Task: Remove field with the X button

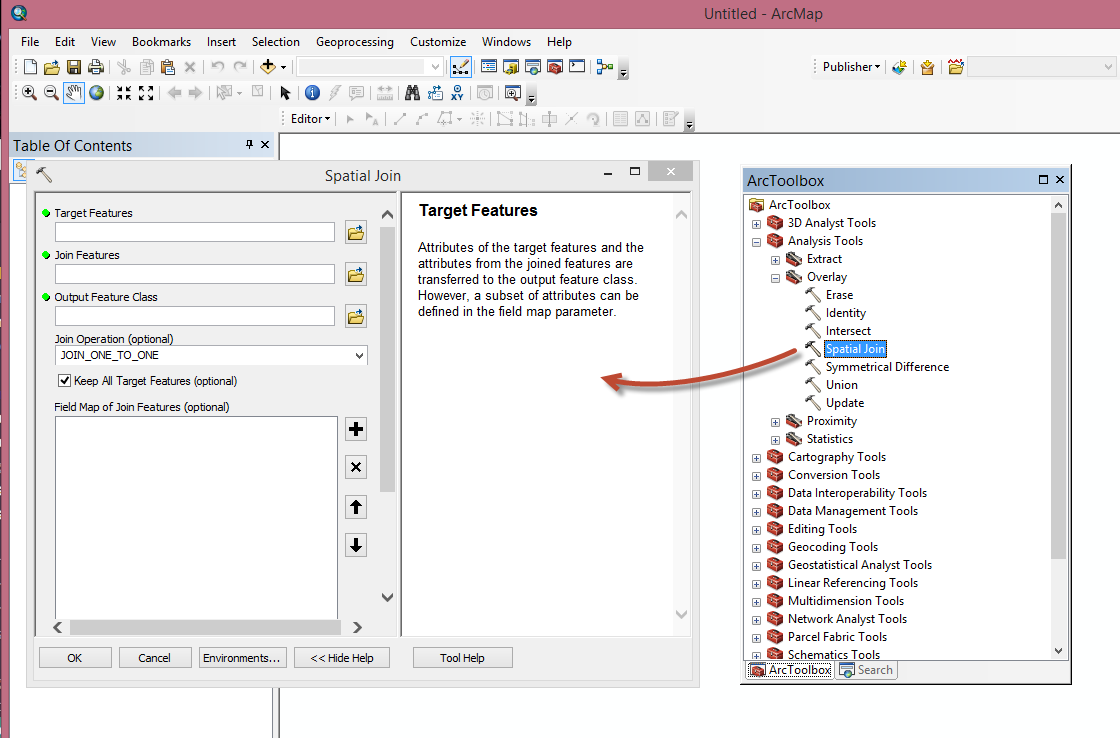Action: point(356,467)
